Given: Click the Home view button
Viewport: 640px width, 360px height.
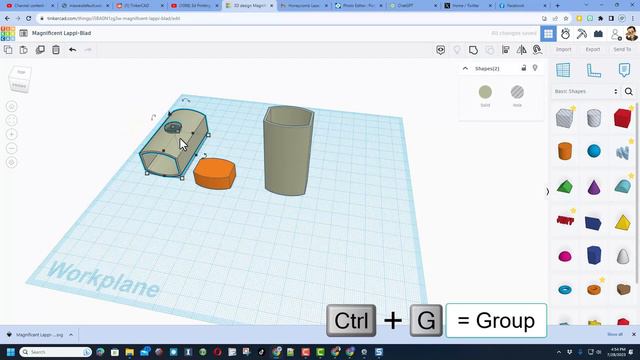Looking at the screenshot, I should tap(11, 107).
